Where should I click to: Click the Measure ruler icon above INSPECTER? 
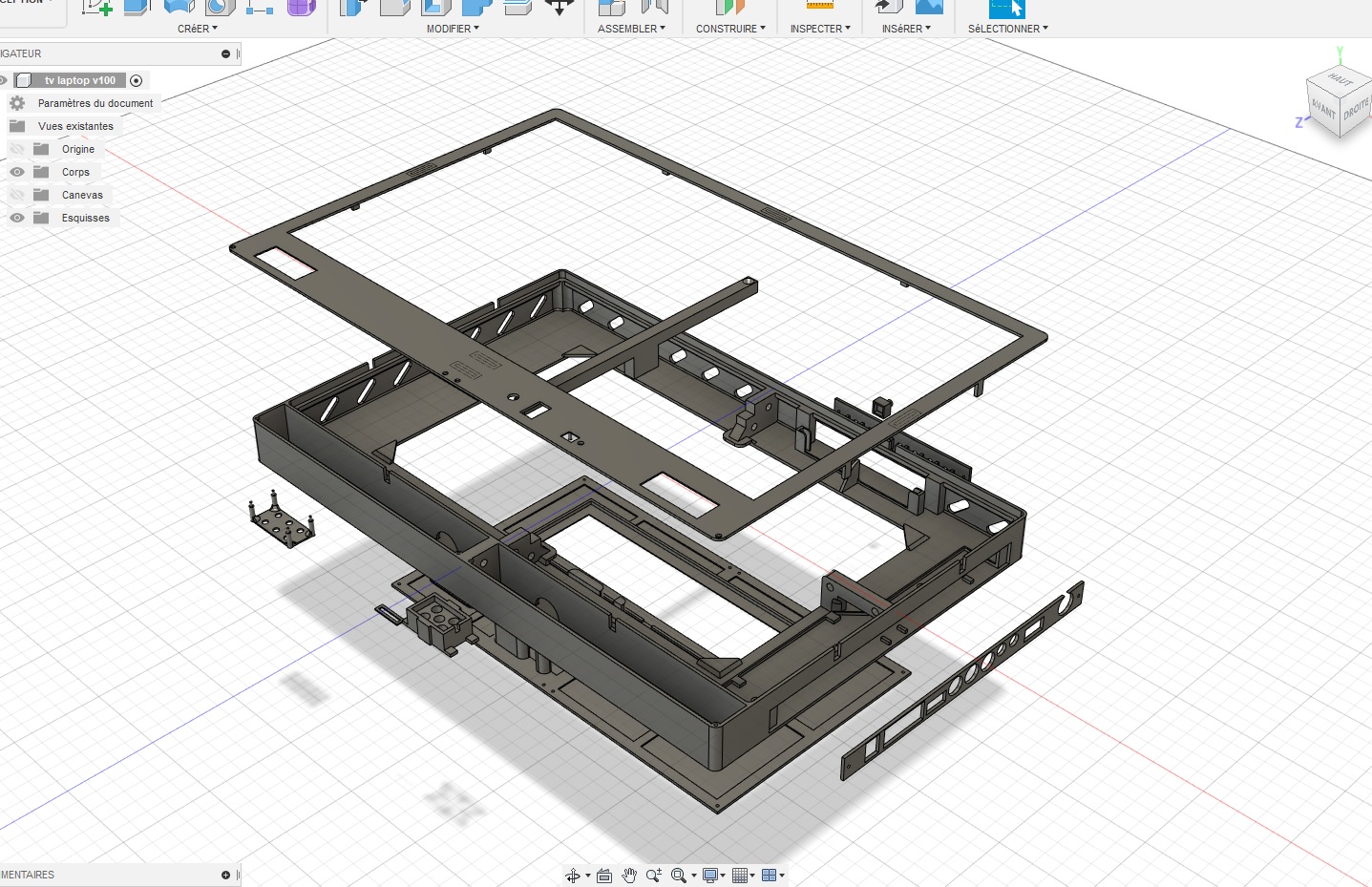(820, 6)
